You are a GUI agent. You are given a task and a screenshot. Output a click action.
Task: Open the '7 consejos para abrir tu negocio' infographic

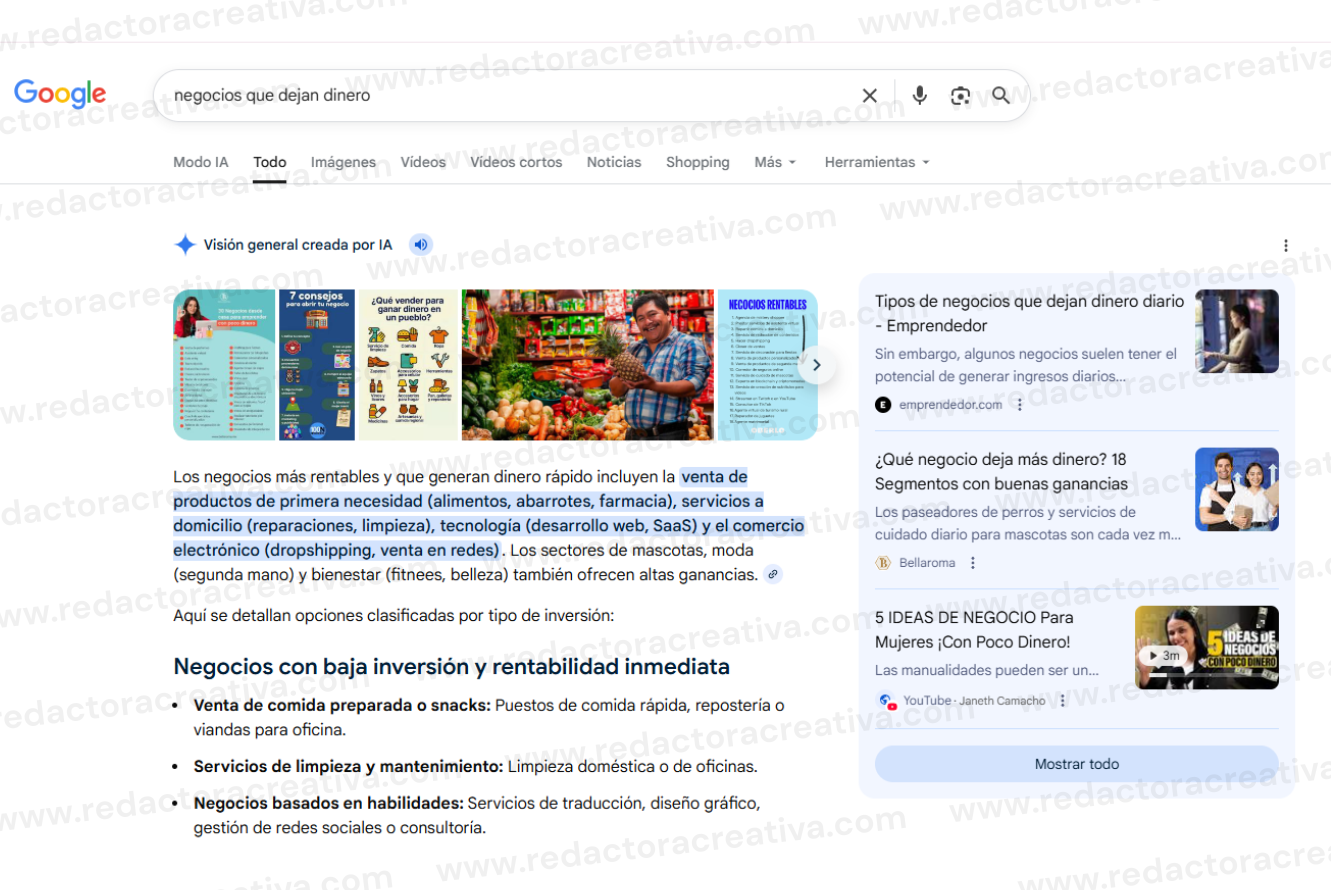pos(317,365)
